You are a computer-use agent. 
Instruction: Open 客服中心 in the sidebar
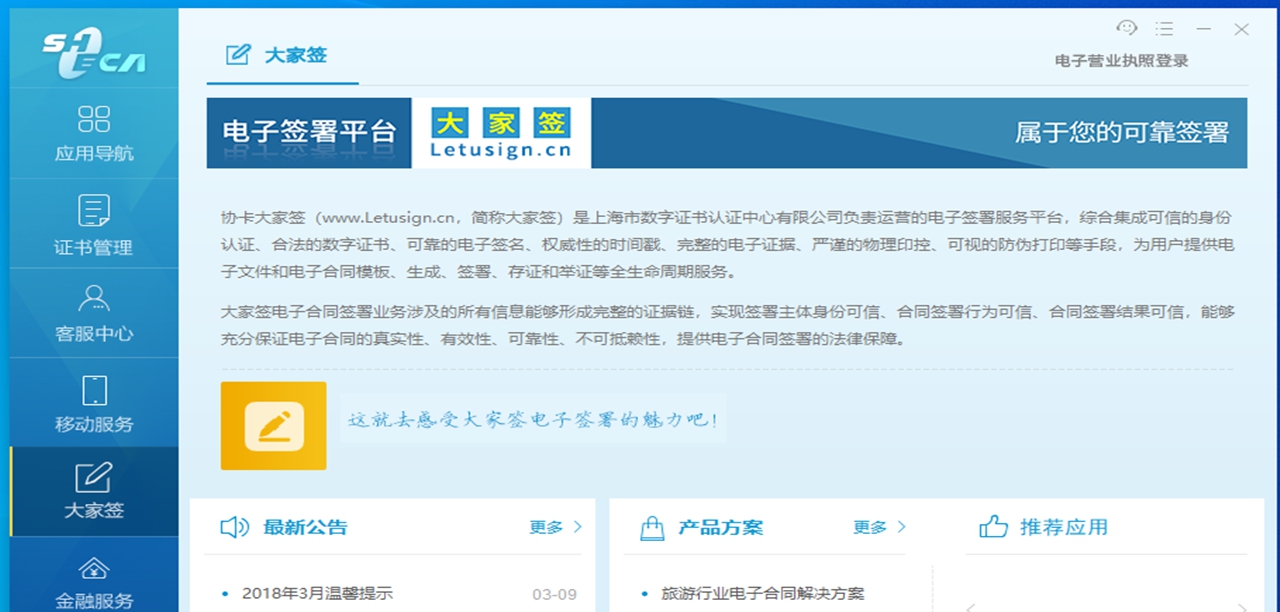point(94,313)
